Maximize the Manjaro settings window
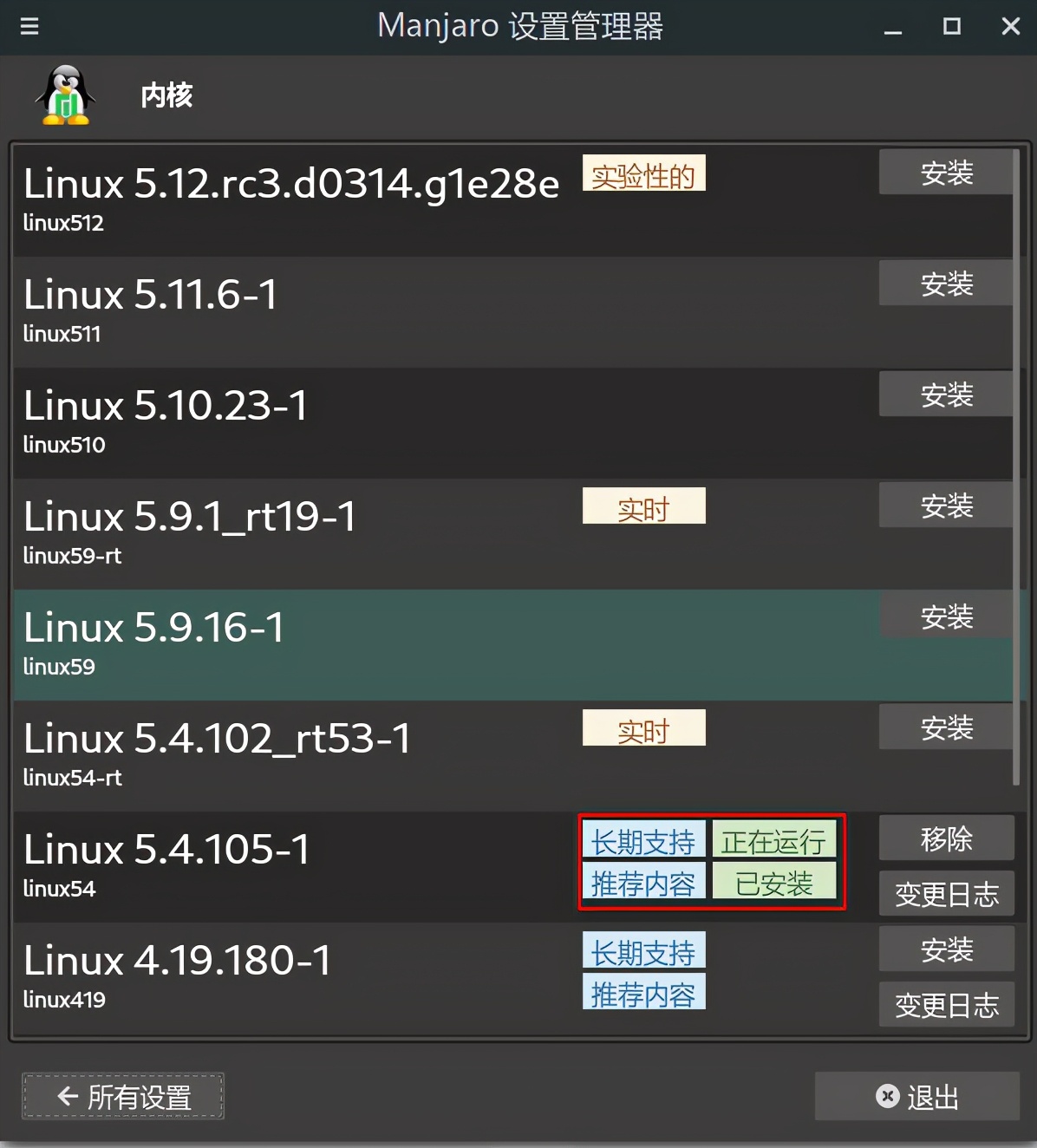 (x=951, y=26)
